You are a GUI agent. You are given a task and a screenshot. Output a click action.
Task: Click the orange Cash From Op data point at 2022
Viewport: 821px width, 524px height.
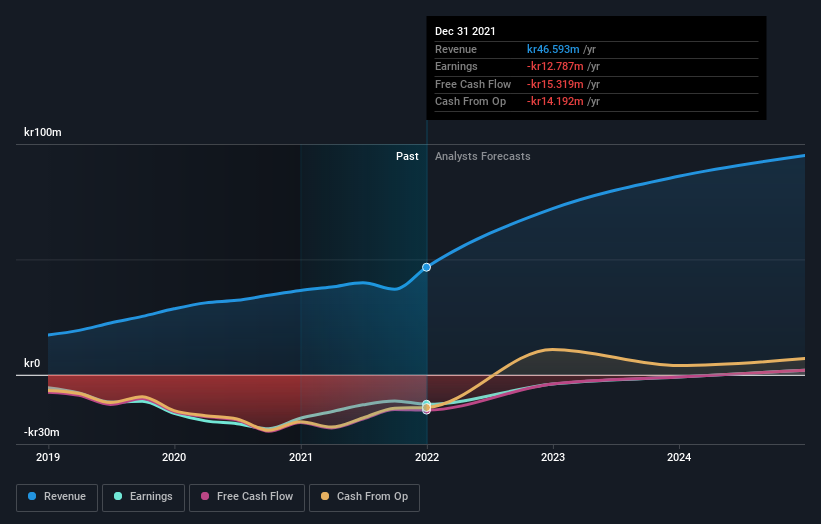(427, 407)
